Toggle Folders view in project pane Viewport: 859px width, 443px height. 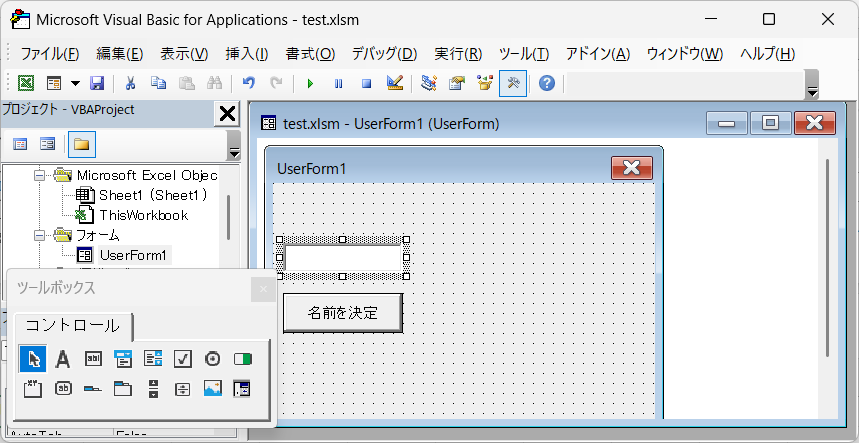pos(82,145)
